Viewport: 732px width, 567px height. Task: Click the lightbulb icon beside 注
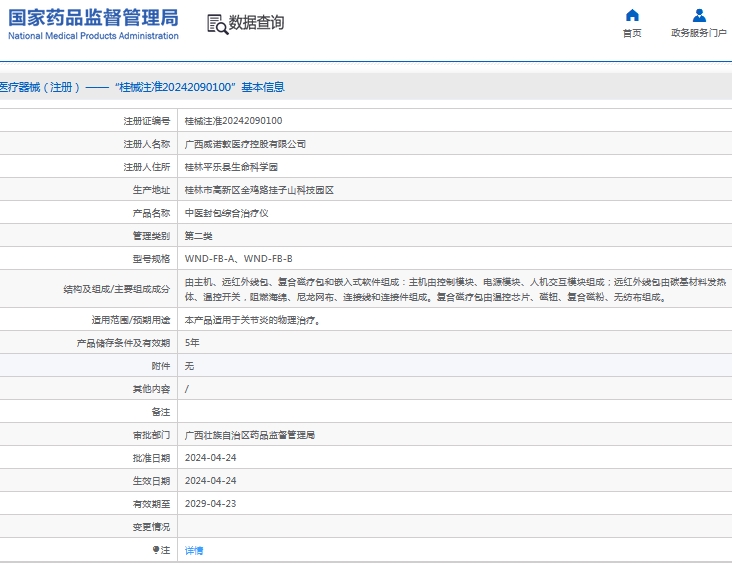(x=156, y=550)
